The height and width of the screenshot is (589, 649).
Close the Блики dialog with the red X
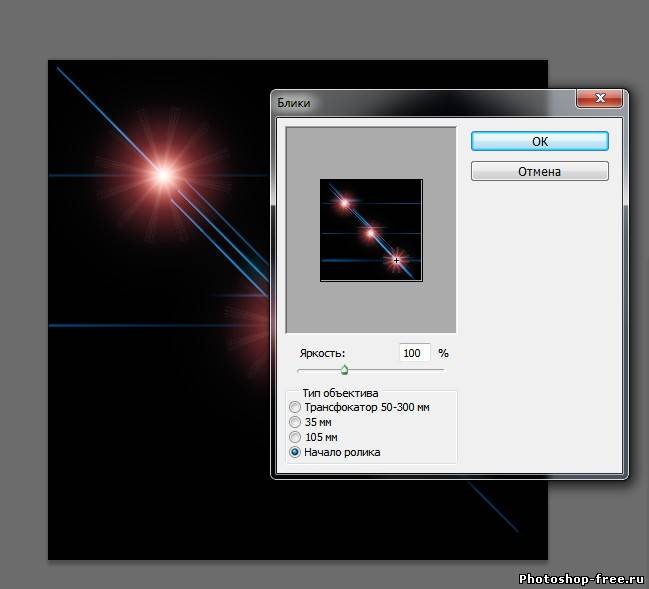click(601, 98)
